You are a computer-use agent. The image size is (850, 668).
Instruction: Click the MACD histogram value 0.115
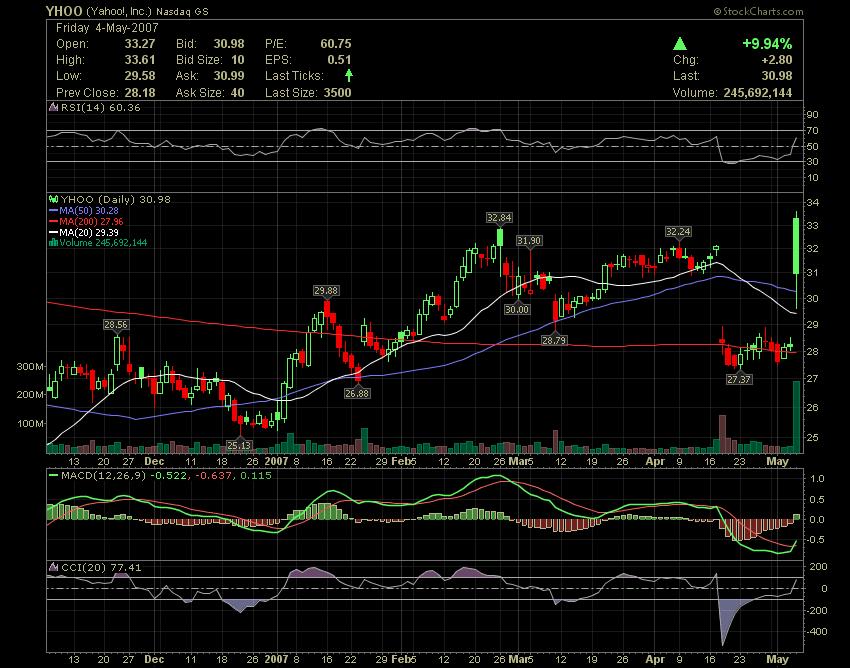click(x=255, y=476)
